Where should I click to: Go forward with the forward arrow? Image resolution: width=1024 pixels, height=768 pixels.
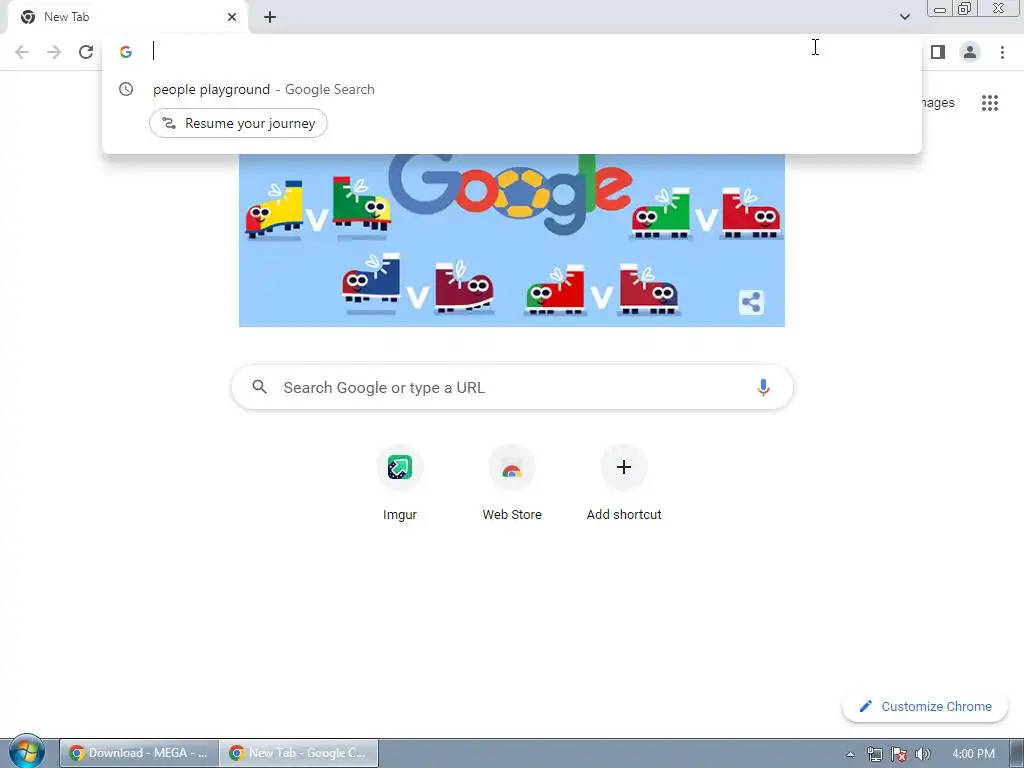[x=54, y=52]
